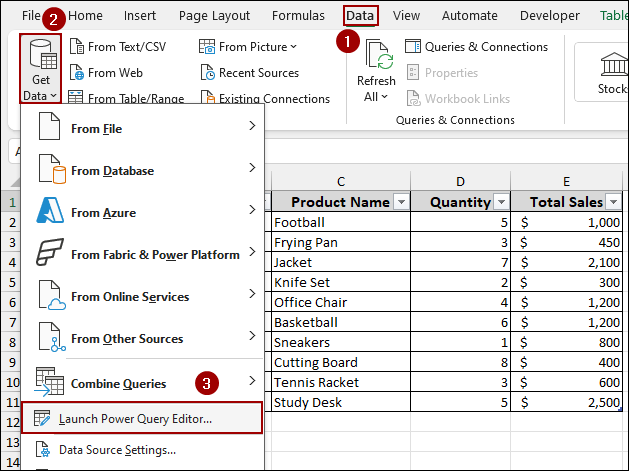This screenshot has width=629, height=471.
Task: Select column D header
Action: pos(461,181)
